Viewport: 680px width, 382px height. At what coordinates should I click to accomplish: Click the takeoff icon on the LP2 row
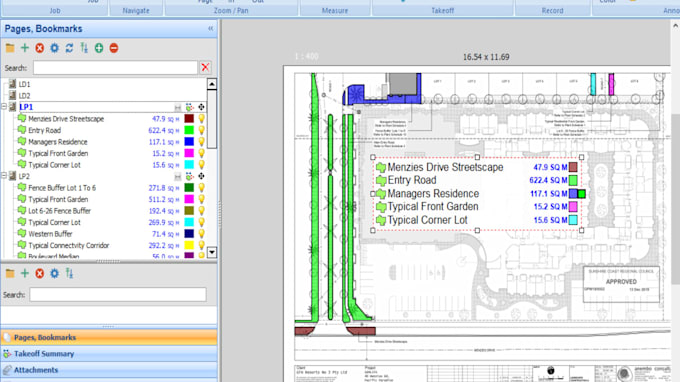[190, 176]
